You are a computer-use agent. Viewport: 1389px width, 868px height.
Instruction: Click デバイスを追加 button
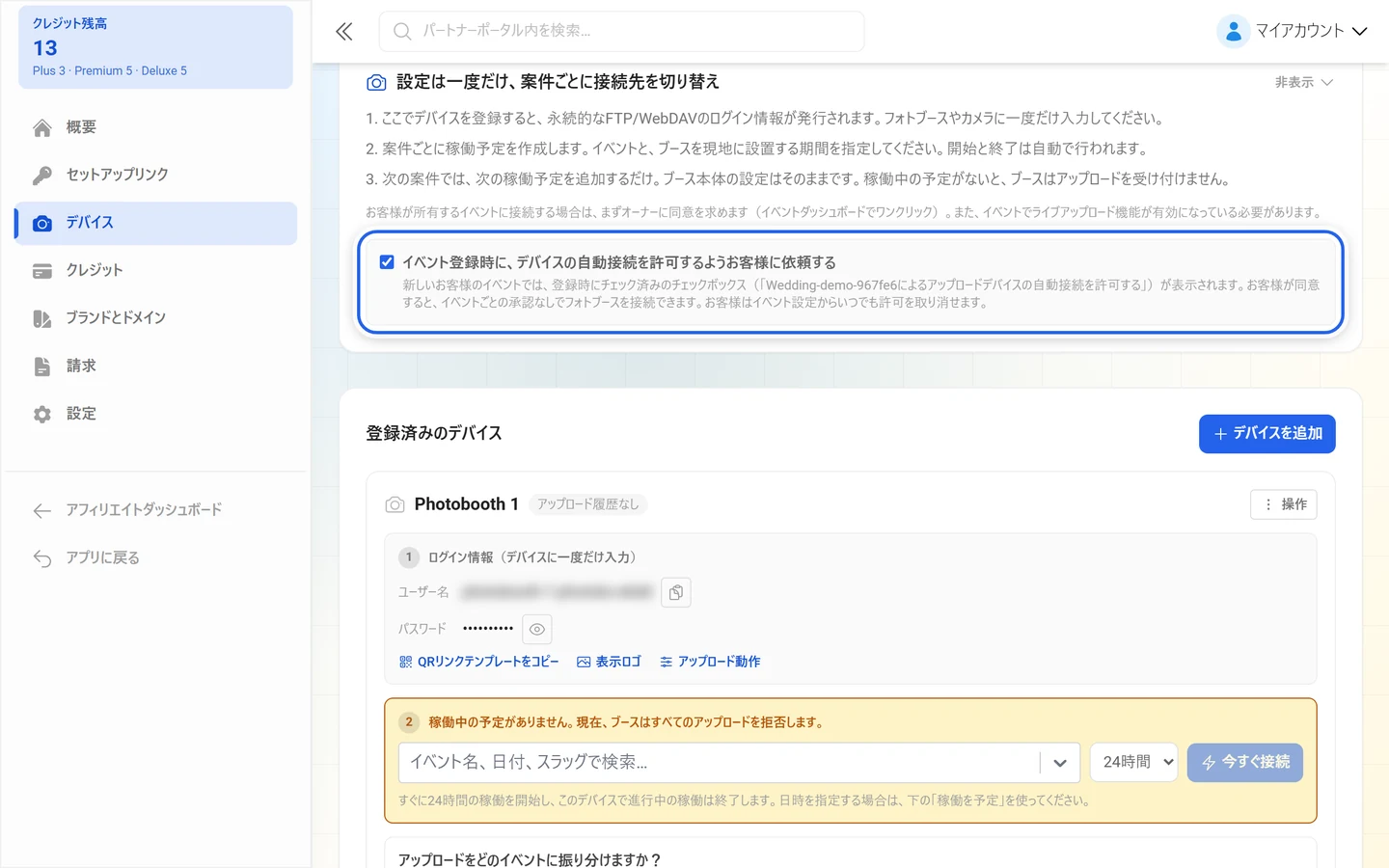pos(1267,434)
